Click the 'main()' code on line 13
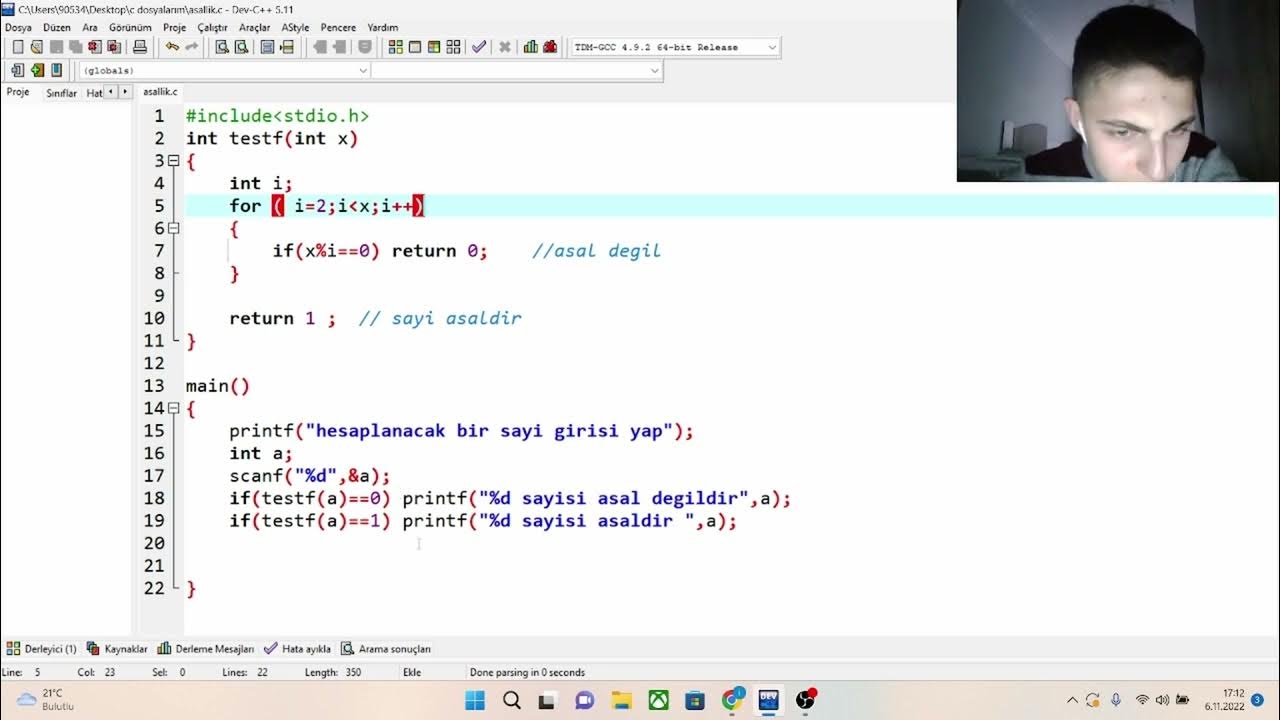The width and height of the screenshot is (1280, 720). tap(218, 386)
